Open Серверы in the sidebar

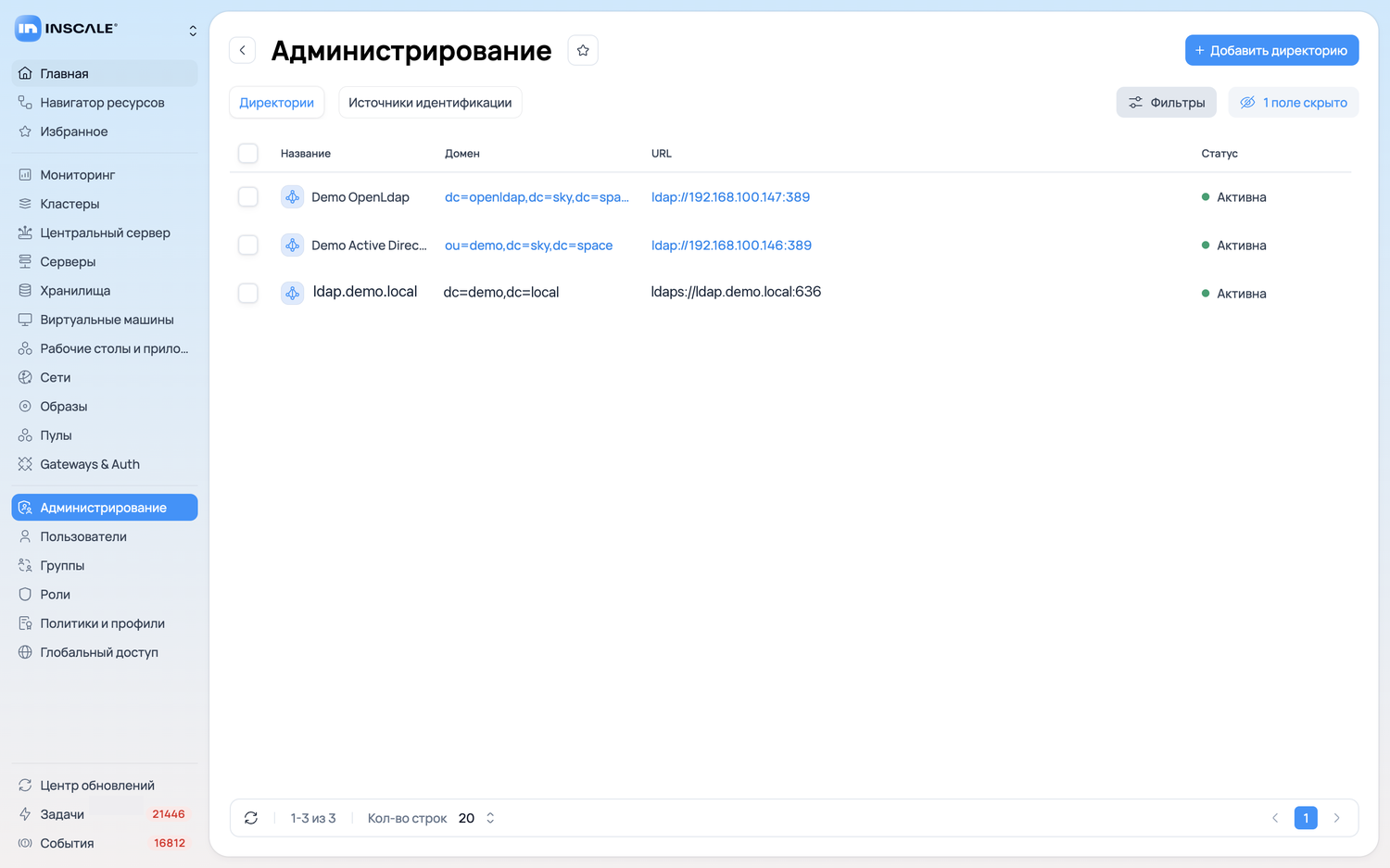point(105,261)
